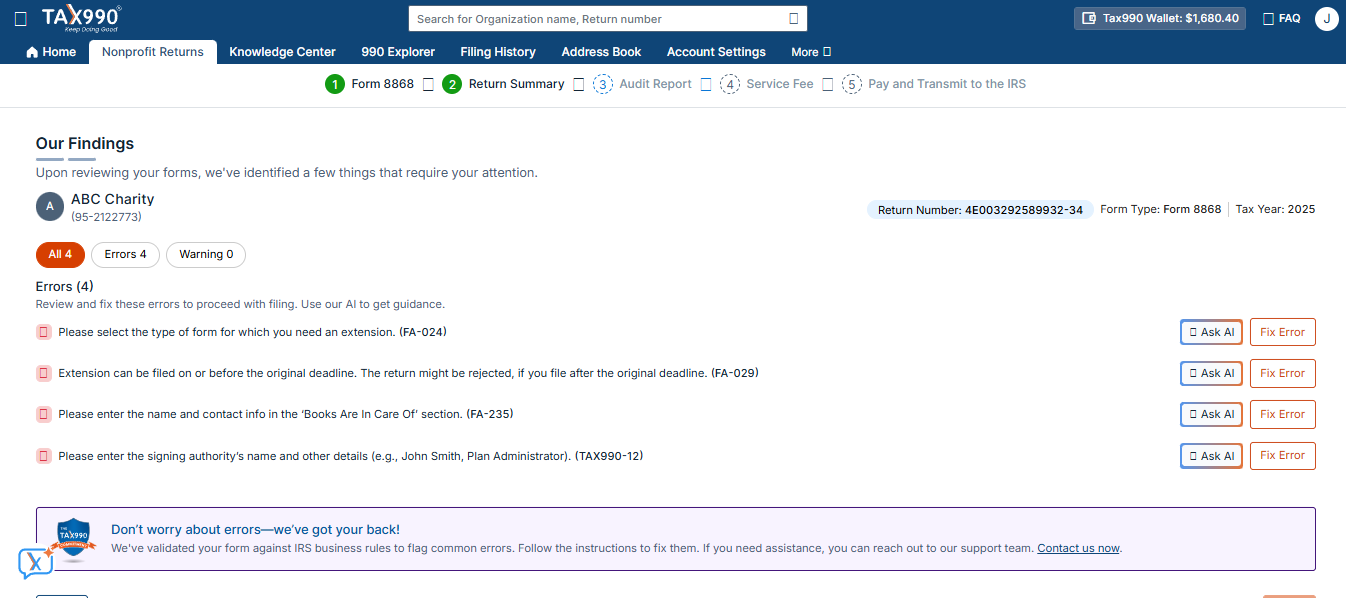This screenshot has width=1346, height=598.
Task: Go to step 2 Return Summary
Action: 503,84
